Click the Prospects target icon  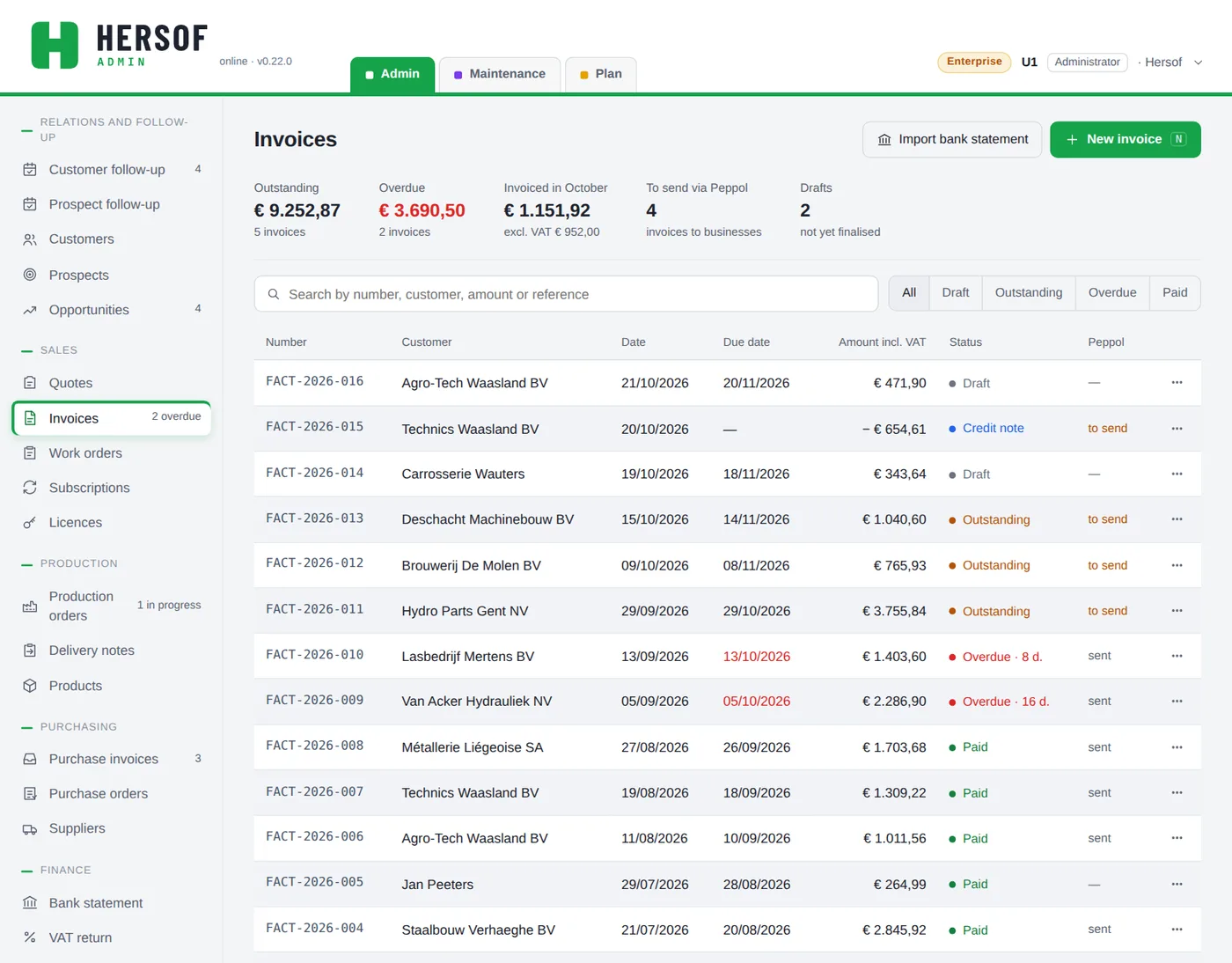click(x=30, y=275)
